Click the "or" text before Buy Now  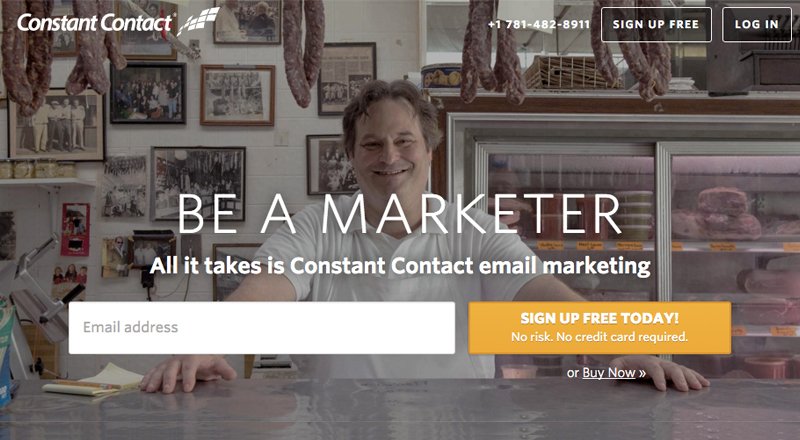(572, 373)
